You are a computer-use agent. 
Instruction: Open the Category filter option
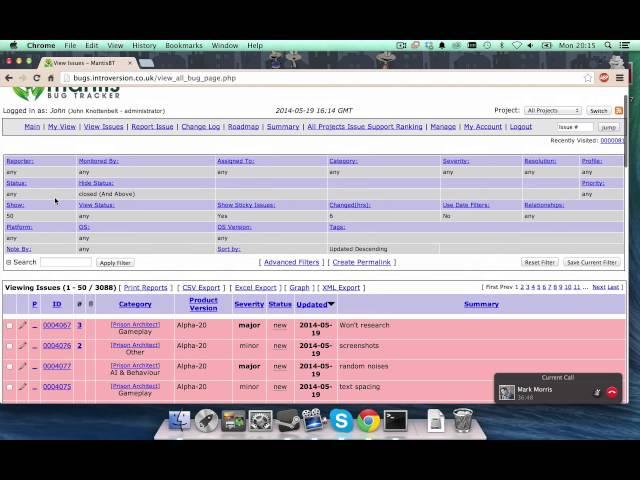pos(343,161)
